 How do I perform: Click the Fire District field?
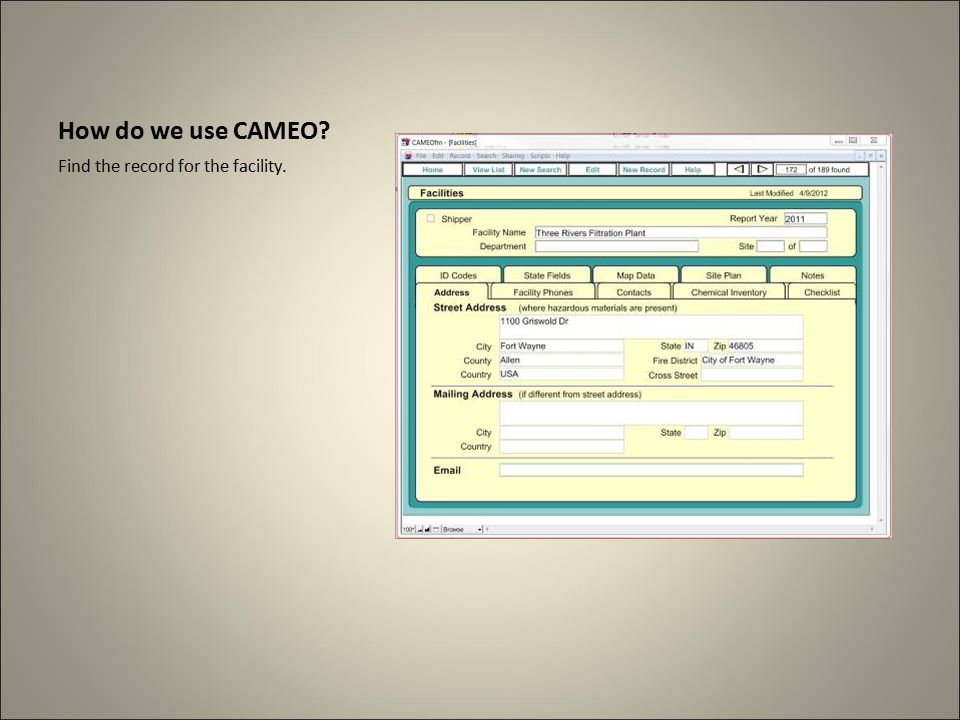752,360
